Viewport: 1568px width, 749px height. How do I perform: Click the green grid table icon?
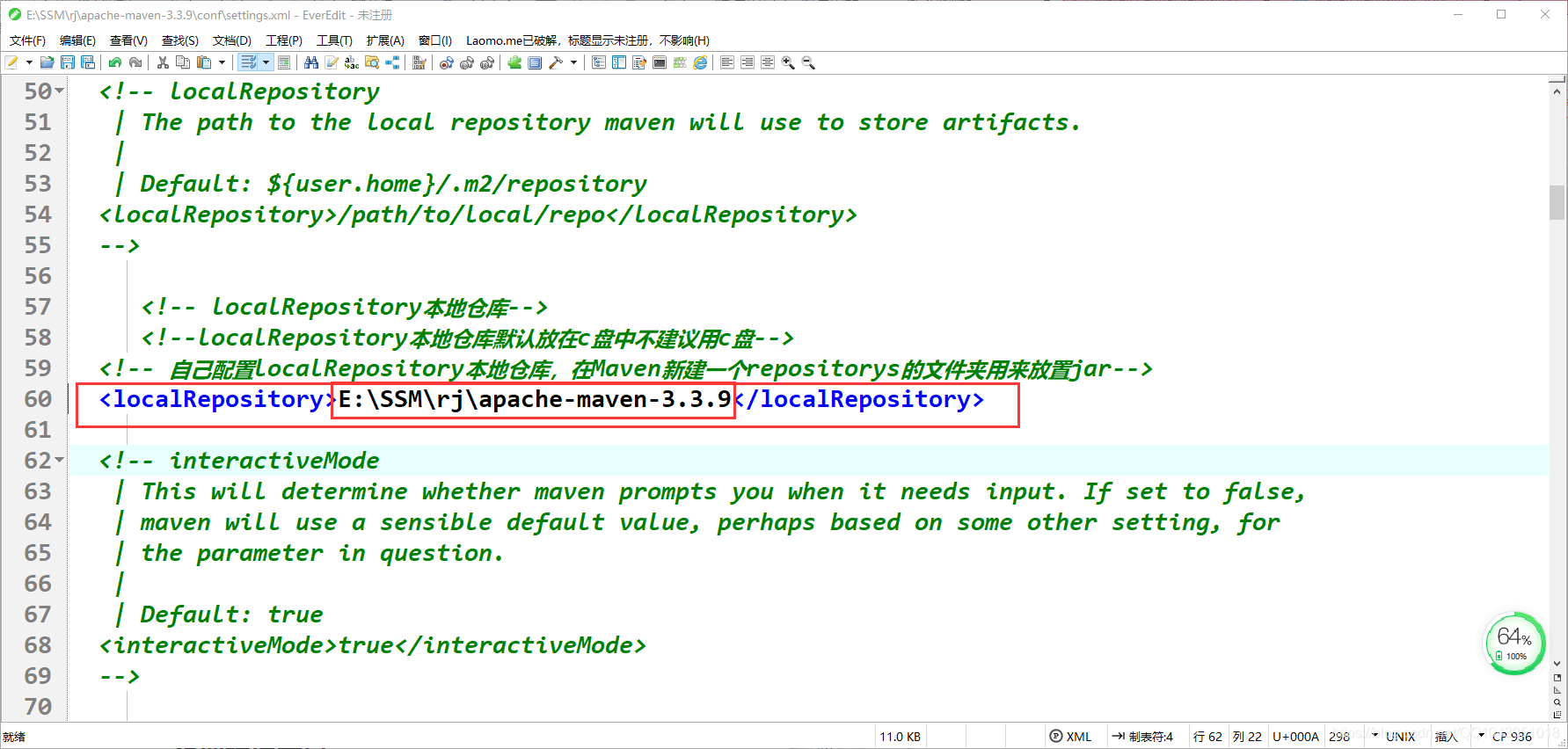coord(680,62)
